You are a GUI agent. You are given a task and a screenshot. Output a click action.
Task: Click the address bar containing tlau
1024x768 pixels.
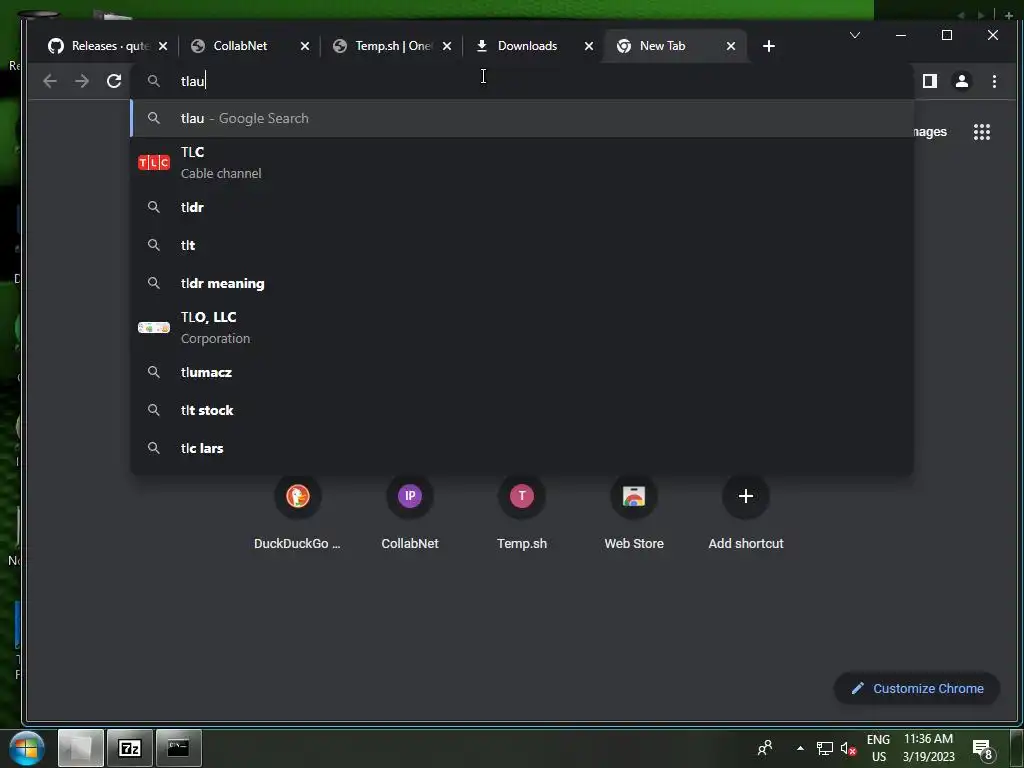pos(522,81)
